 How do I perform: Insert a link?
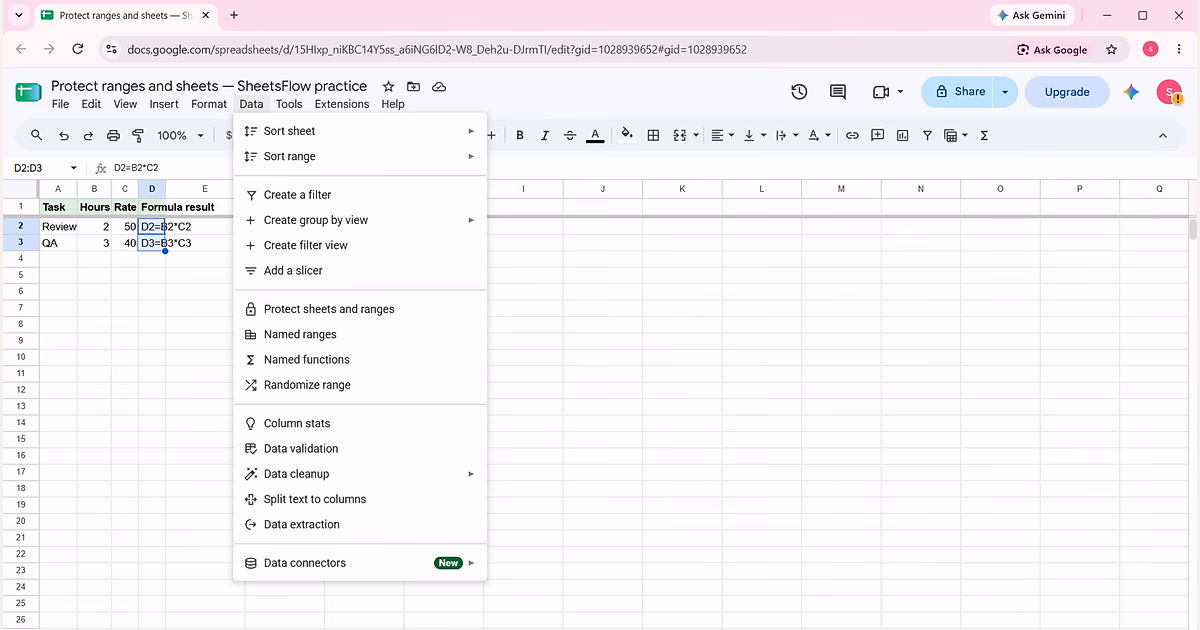click(852, 135)
